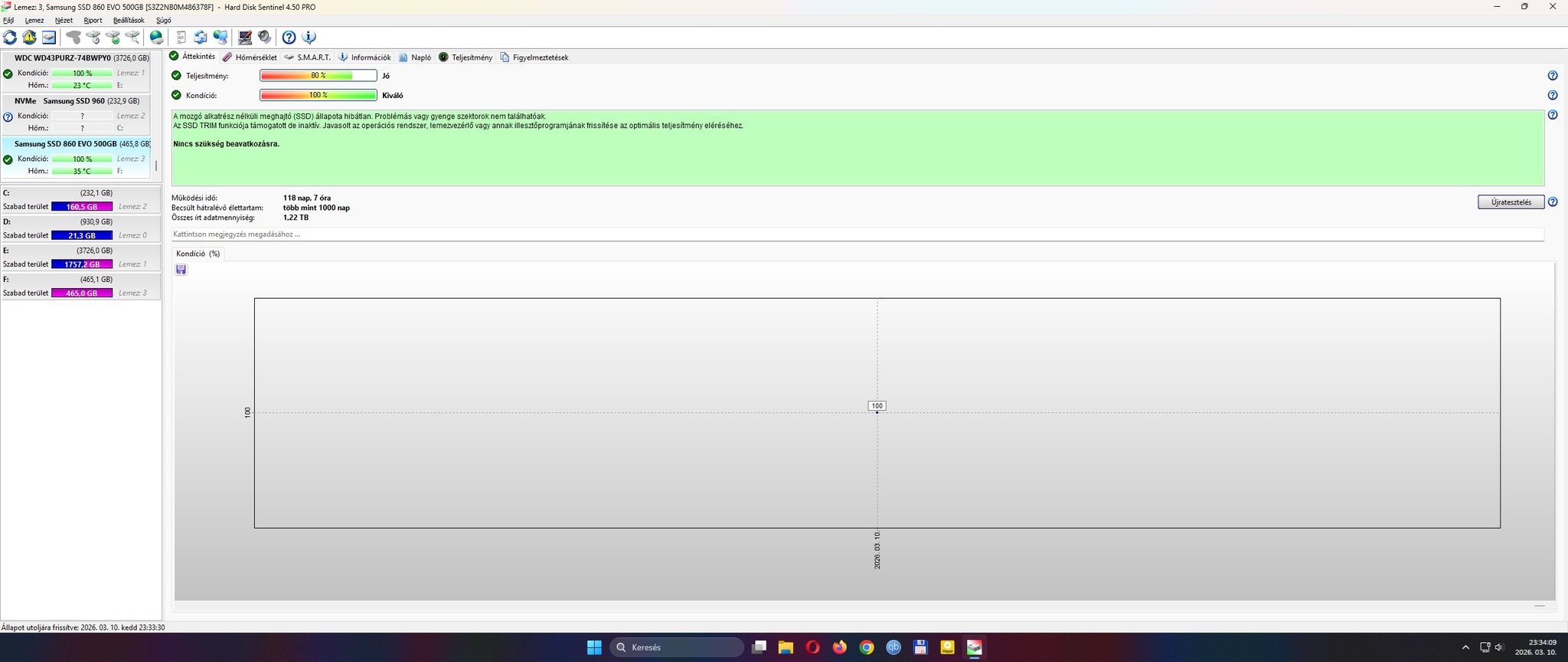
Task: Click the refresh disk status toolbar icon
Action: pyautogui.click(x=10, y=37)
